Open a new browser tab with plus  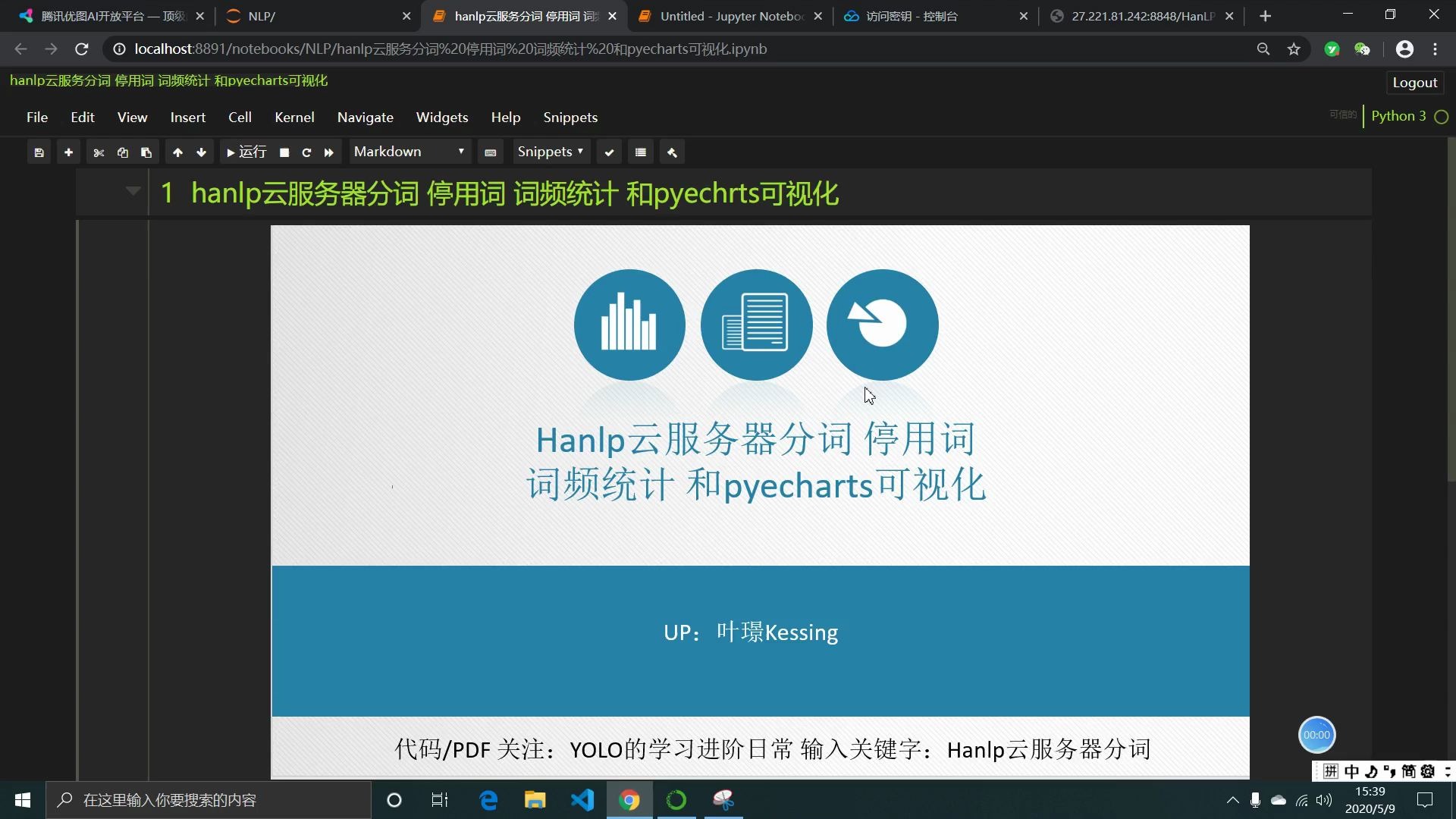[x=1265, y=16]
